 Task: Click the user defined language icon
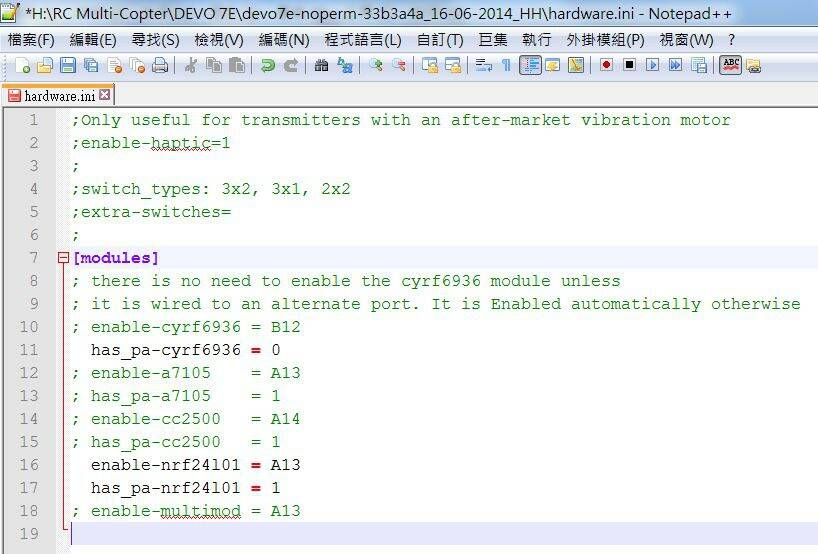click(x=552, y=65)
